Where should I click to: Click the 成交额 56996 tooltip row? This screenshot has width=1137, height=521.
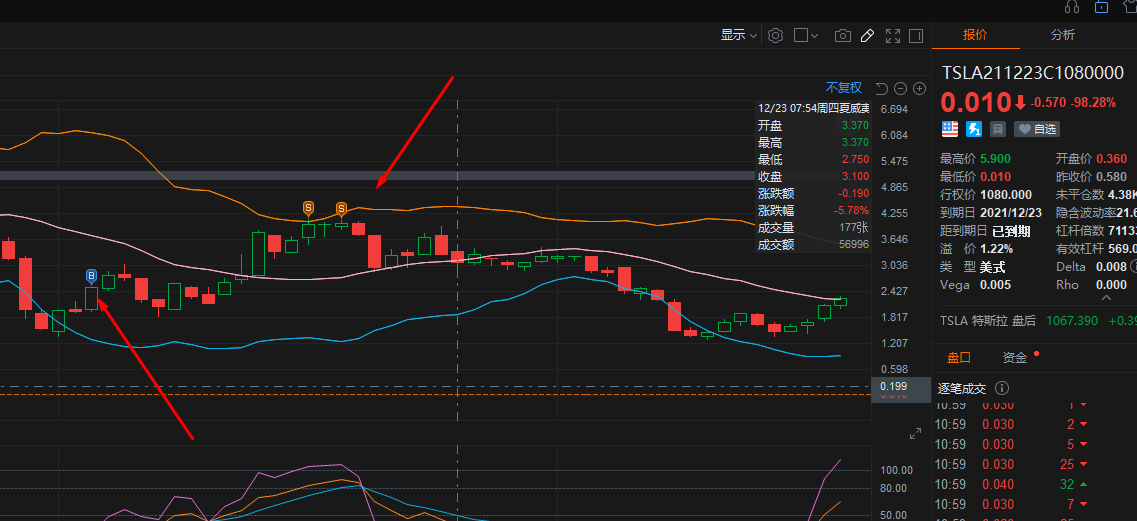coord(813,245)
